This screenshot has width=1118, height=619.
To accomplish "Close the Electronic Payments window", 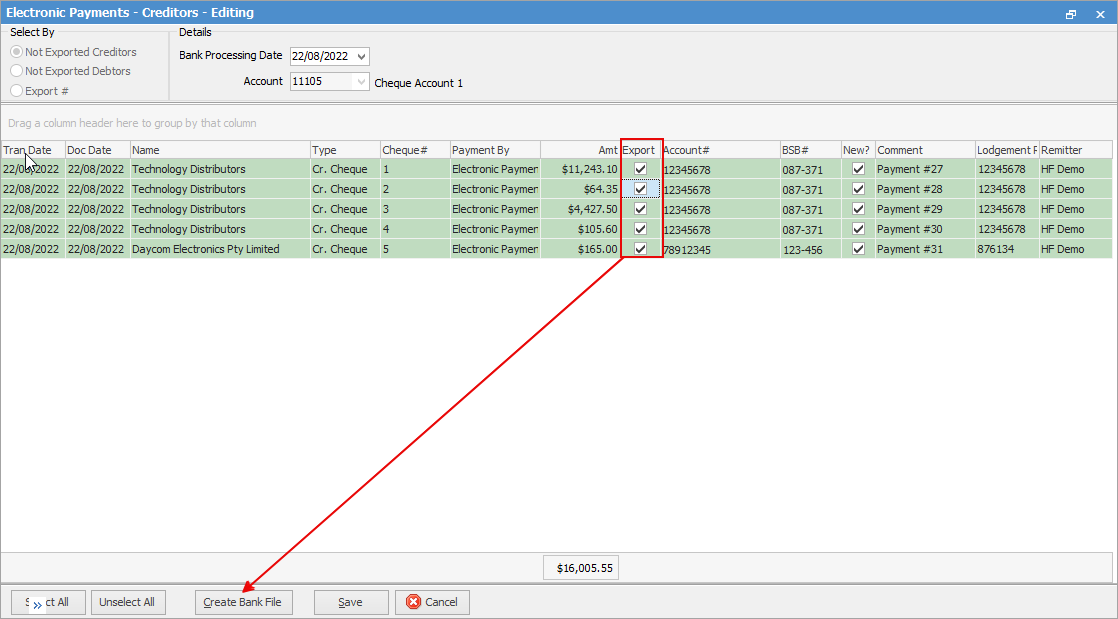I will [1099, 14].
